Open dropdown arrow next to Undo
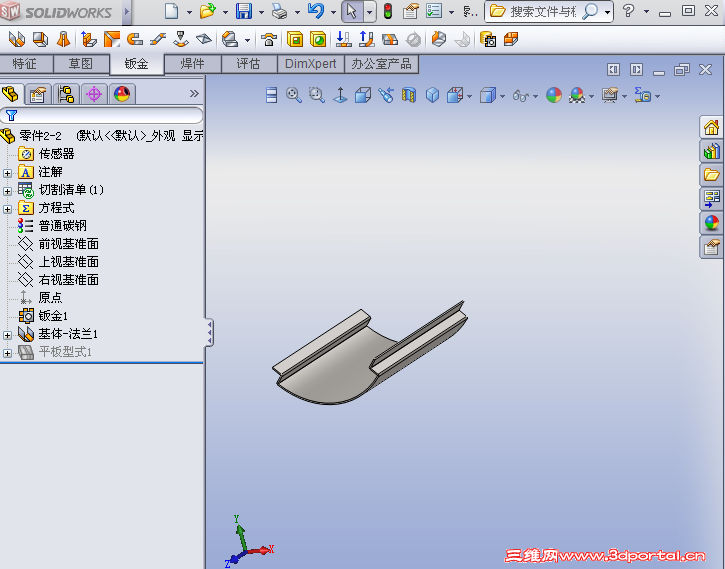 point(333,12)
